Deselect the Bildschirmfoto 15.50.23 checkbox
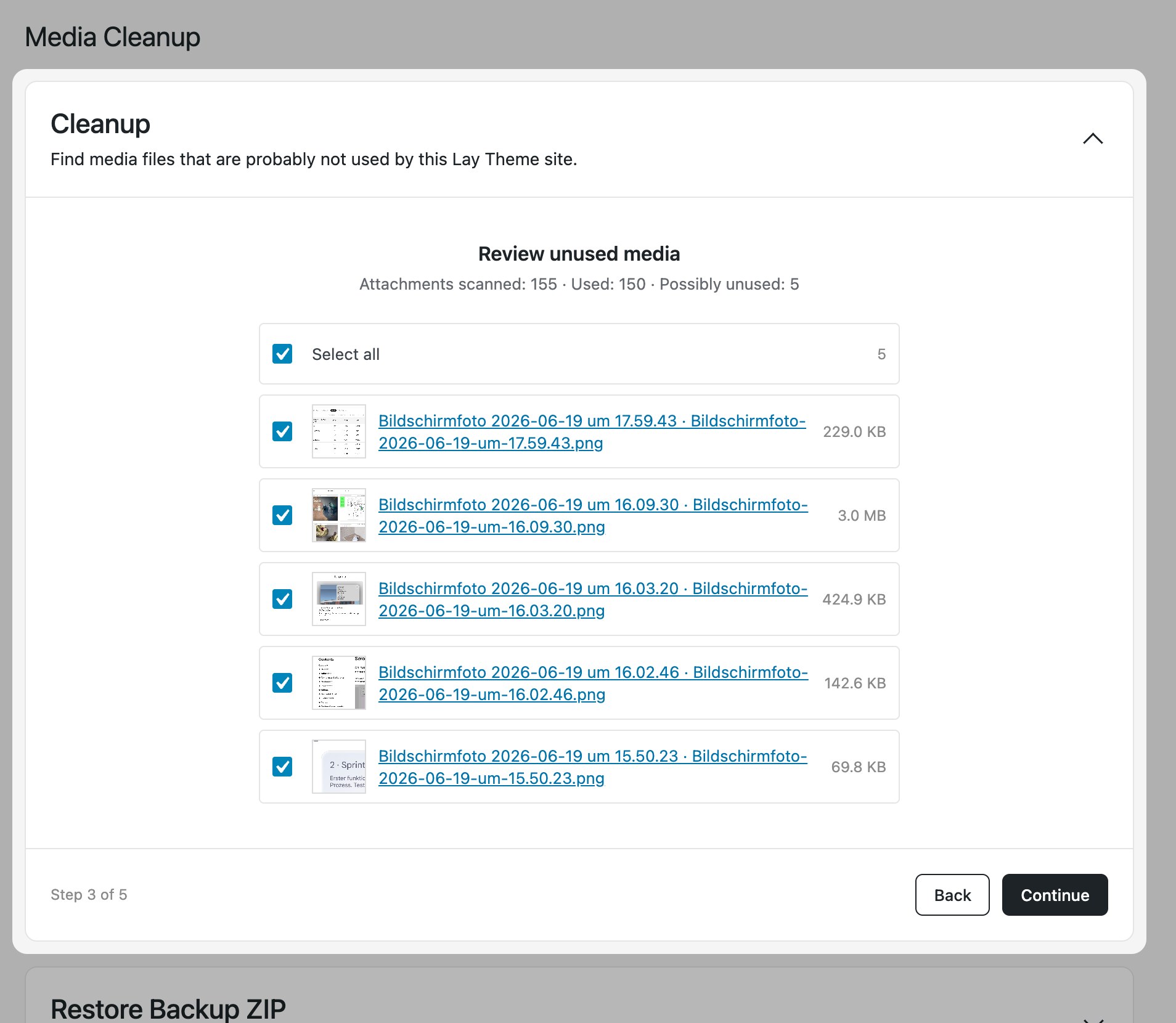Viewport: 1176px width, 1023px height. tap(282, 767)
